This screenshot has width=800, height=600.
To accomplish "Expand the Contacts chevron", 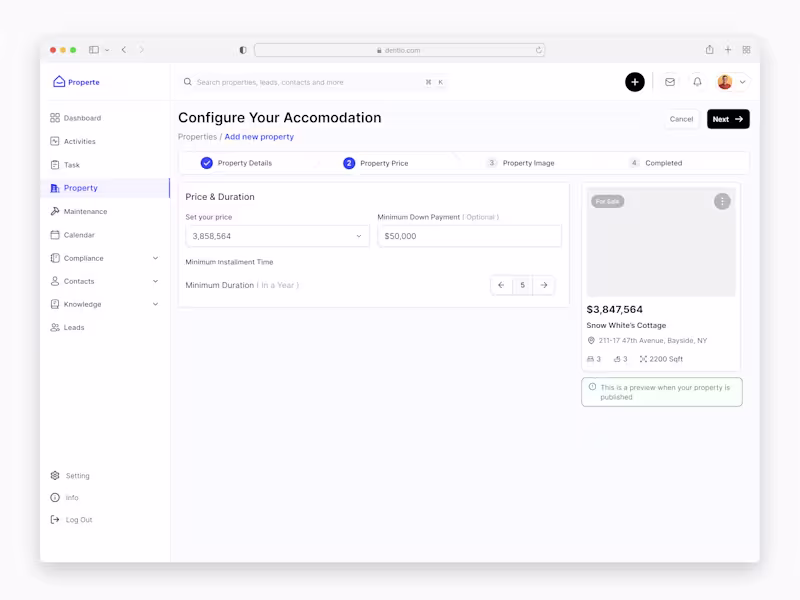I will [x=155, y=281].
